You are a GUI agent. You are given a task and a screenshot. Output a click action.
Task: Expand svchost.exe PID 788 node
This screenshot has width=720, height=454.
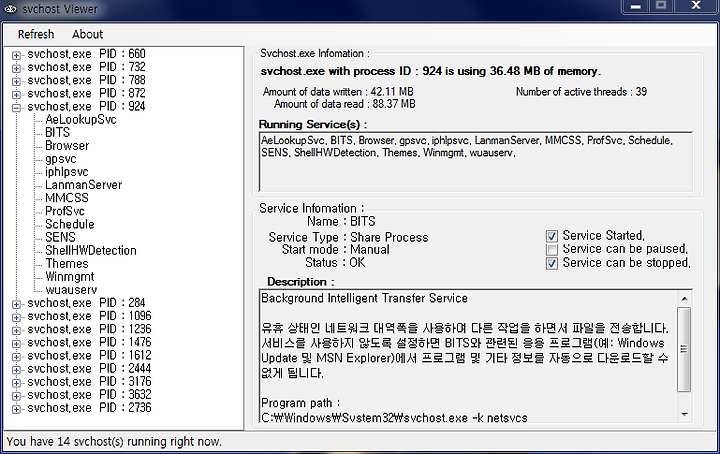[17, 81]
